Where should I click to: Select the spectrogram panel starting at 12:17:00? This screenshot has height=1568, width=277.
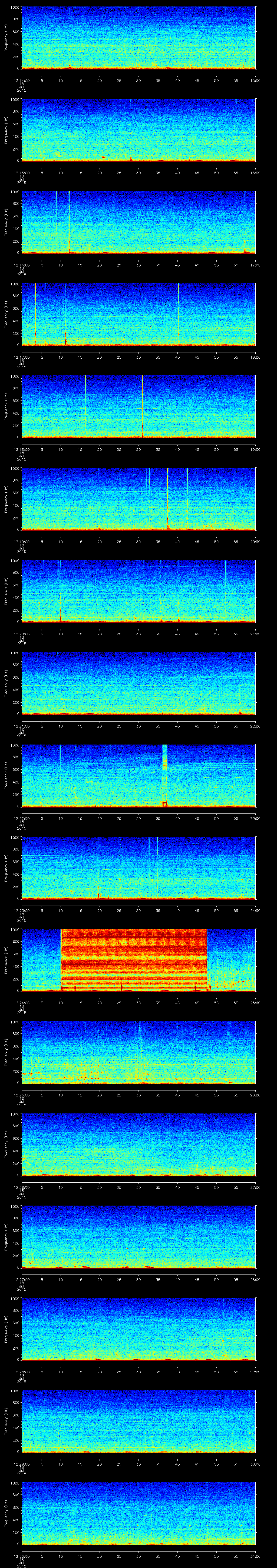click(x=138, y=314)
